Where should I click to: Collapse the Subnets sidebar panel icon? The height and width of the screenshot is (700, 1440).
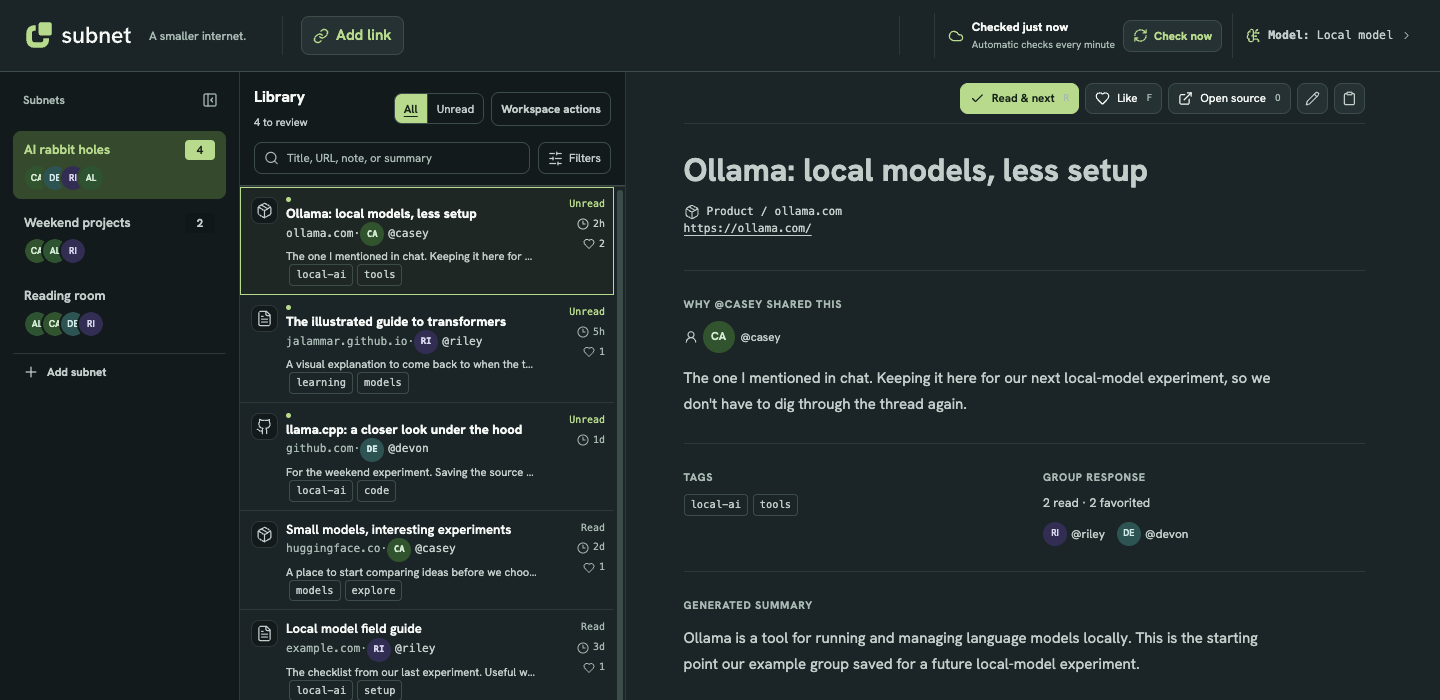point(210,100)
